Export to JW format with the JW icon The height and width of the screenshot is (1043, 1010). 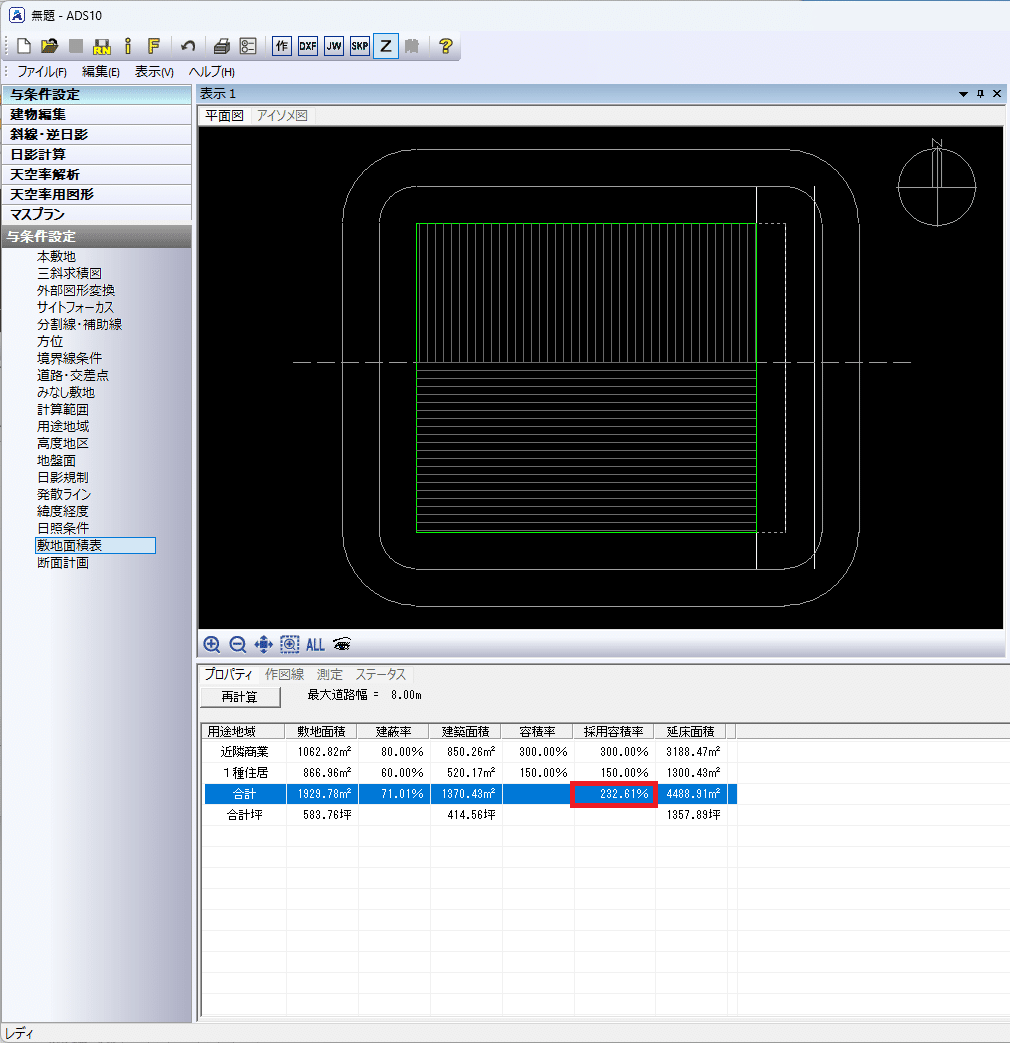coord(334,46)
